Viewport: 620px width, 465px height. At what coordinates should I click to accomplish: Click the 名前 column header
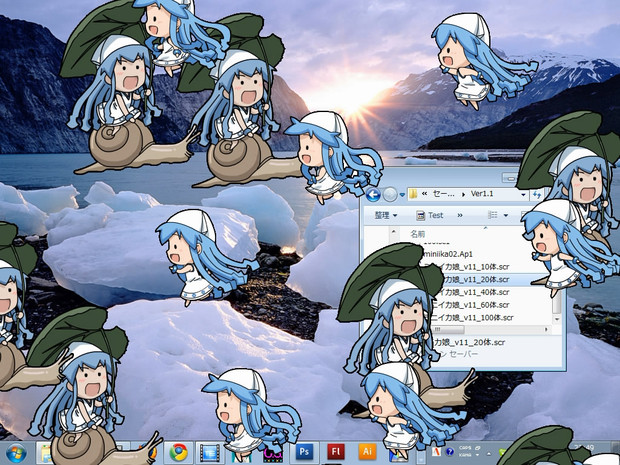click(418, 234)
